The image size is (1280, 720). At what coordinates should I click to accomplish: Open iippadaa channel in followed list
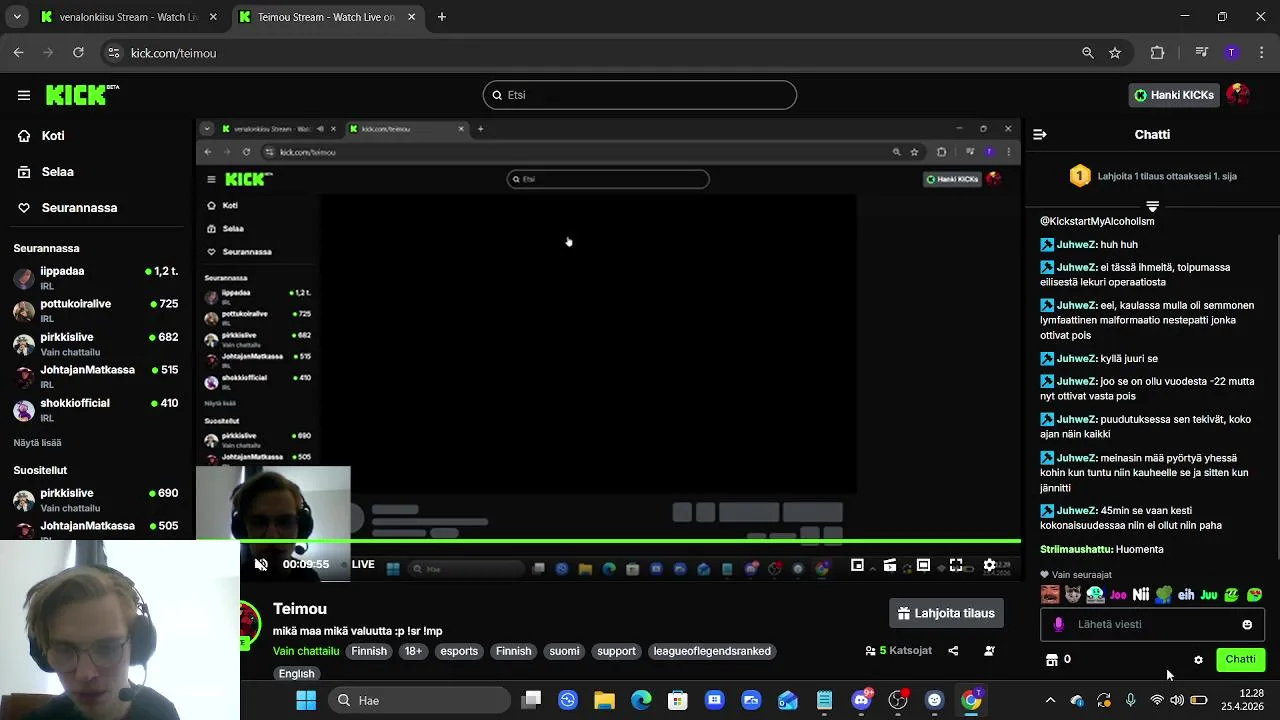pyautogui.click(x=95, y=278)
